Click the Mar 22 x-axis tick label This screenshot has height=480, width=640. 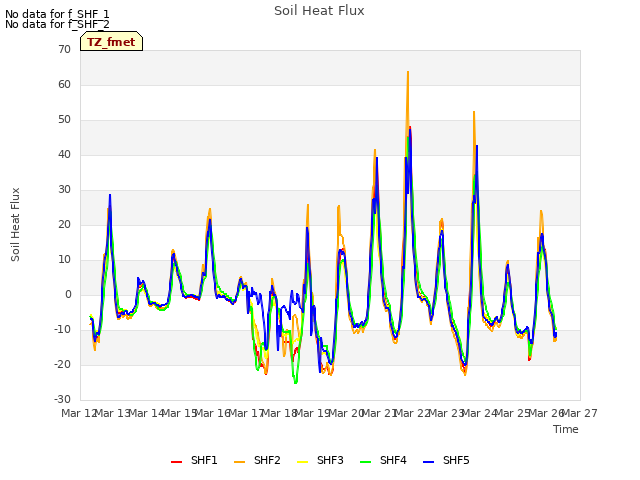pos(413,413)
